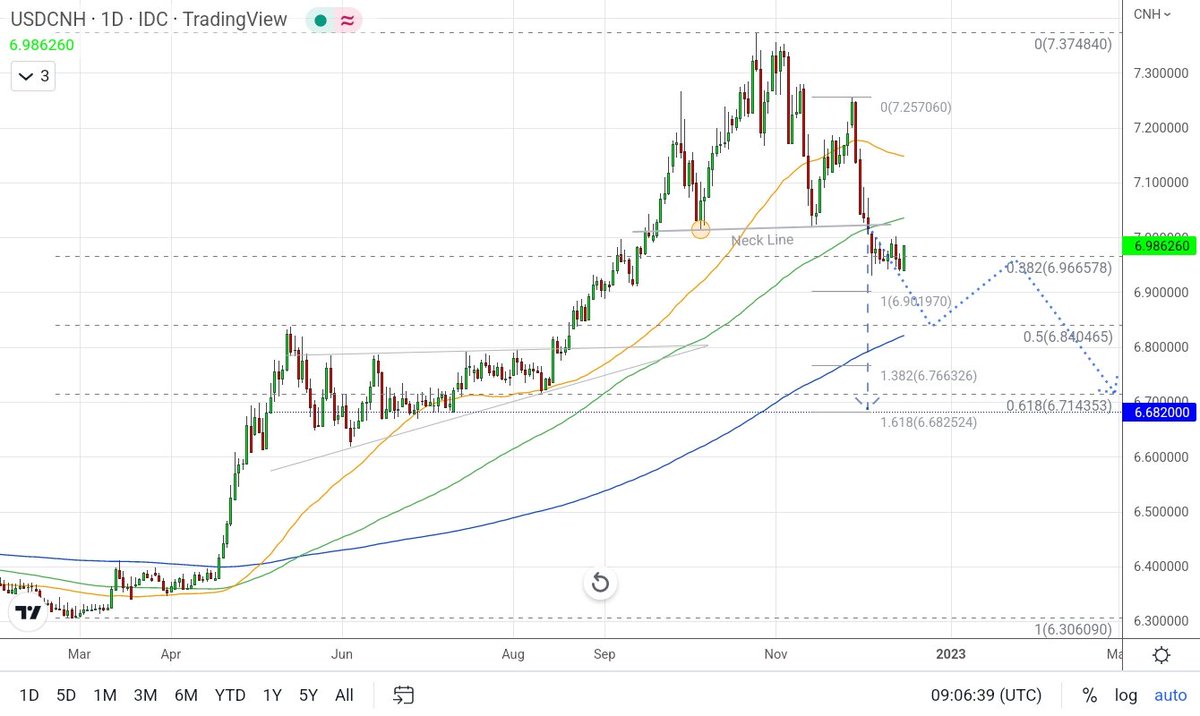Select the 6M time range

coord(185,695)
